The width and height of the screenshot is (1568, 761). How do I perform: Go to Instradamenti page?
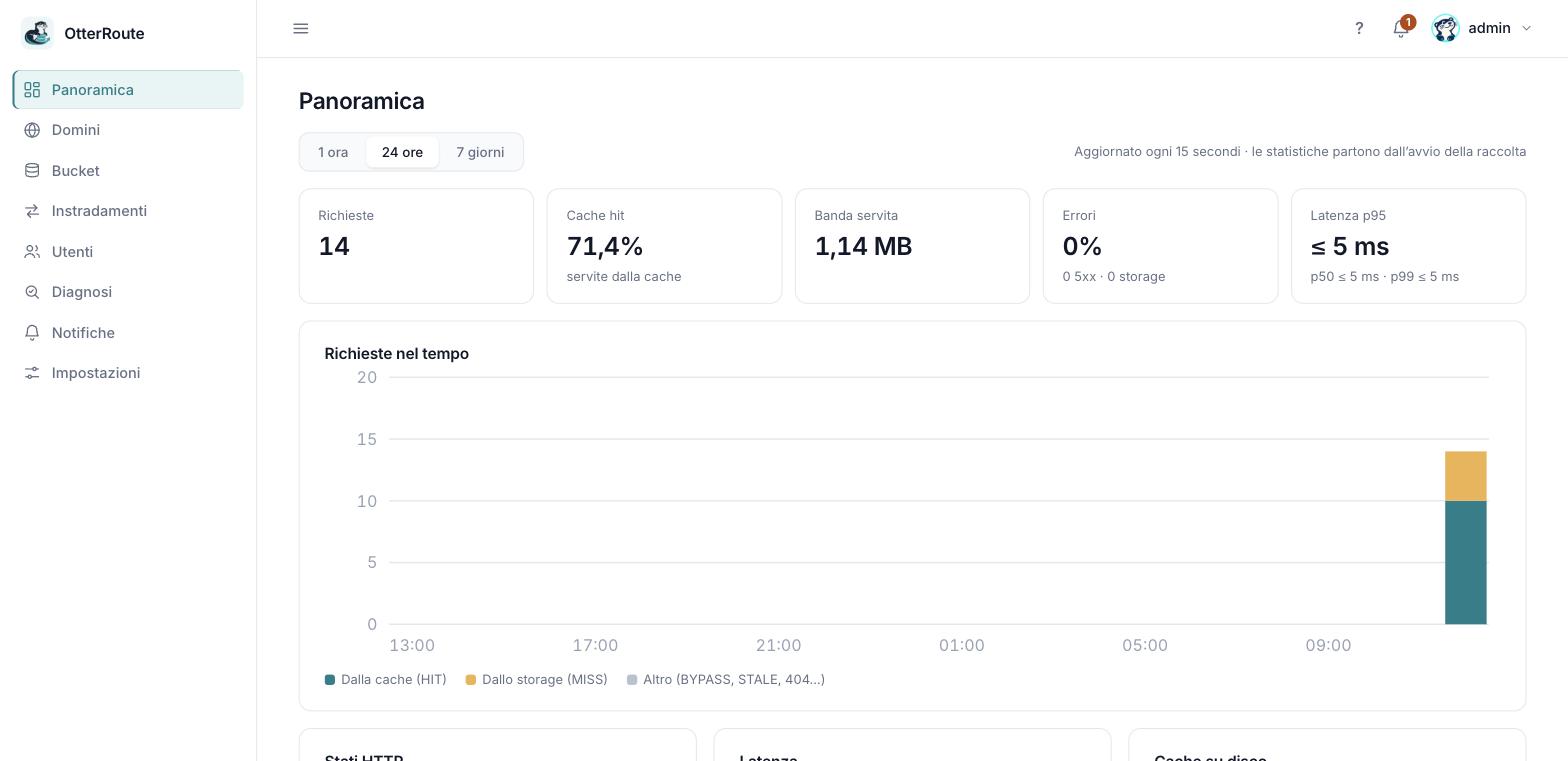pyautogui.click(x=128, y=211)
